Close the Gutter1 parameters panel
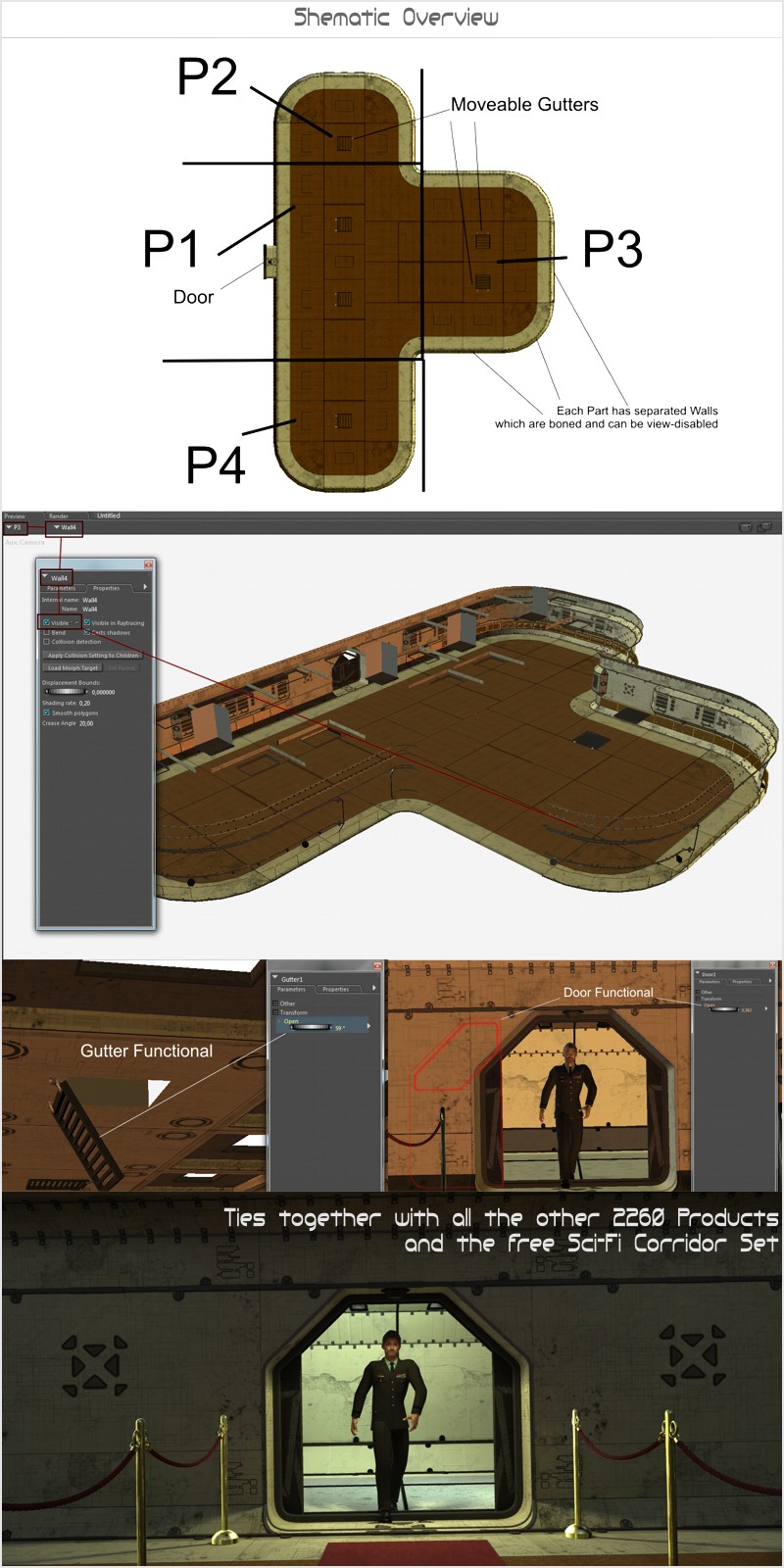Screen dimensions: 784x1568 tap(377, 966)
